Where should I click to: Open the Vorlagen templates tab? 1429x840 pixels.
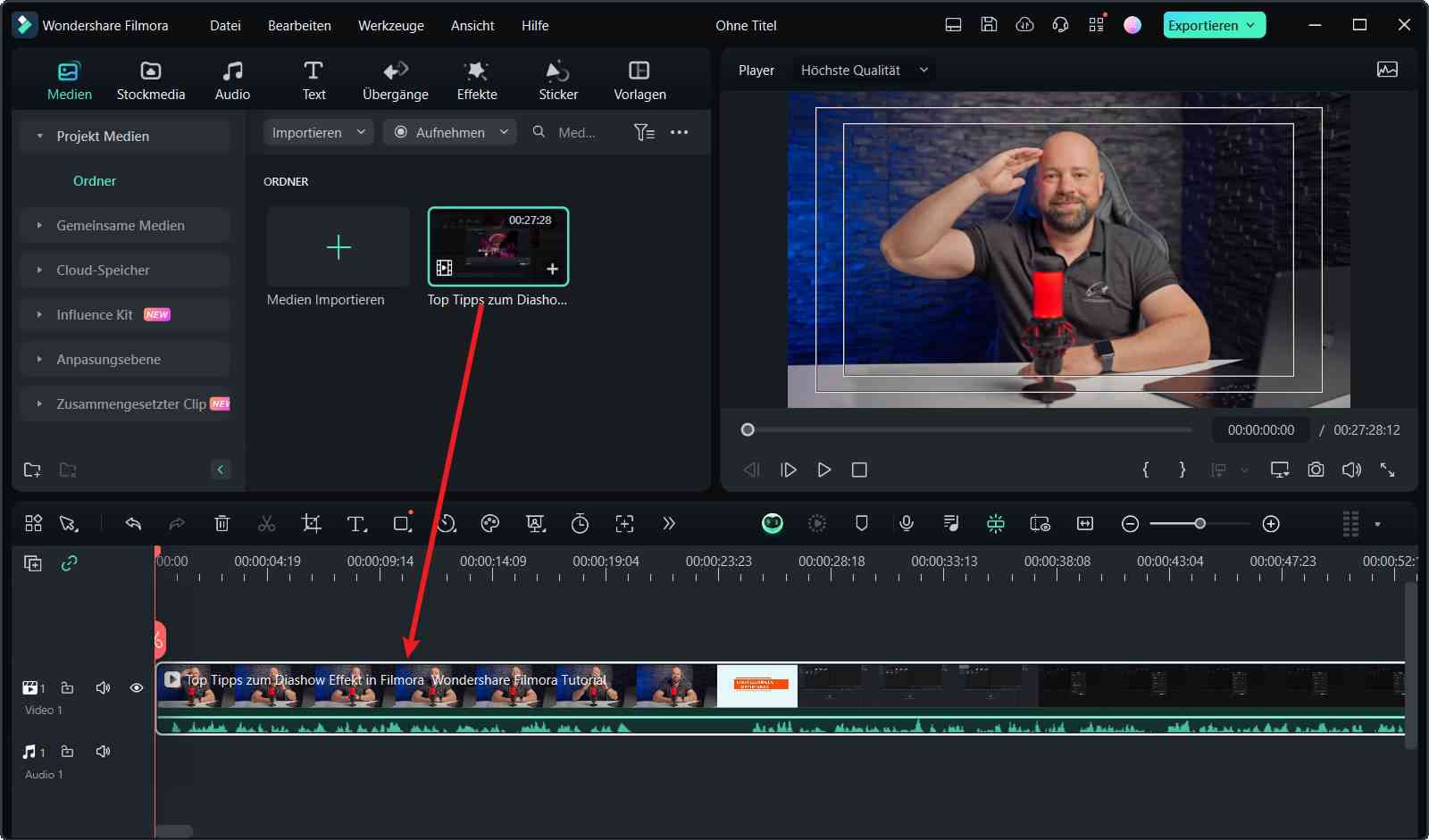point(639,80)
